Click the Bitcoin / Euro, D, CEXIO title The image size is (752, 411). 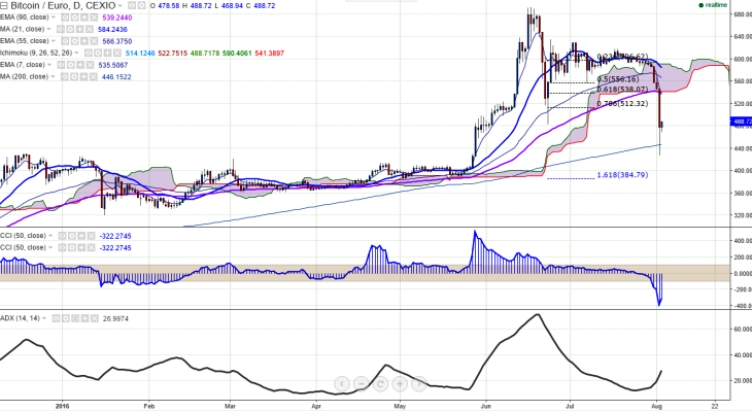coord(62,6)
